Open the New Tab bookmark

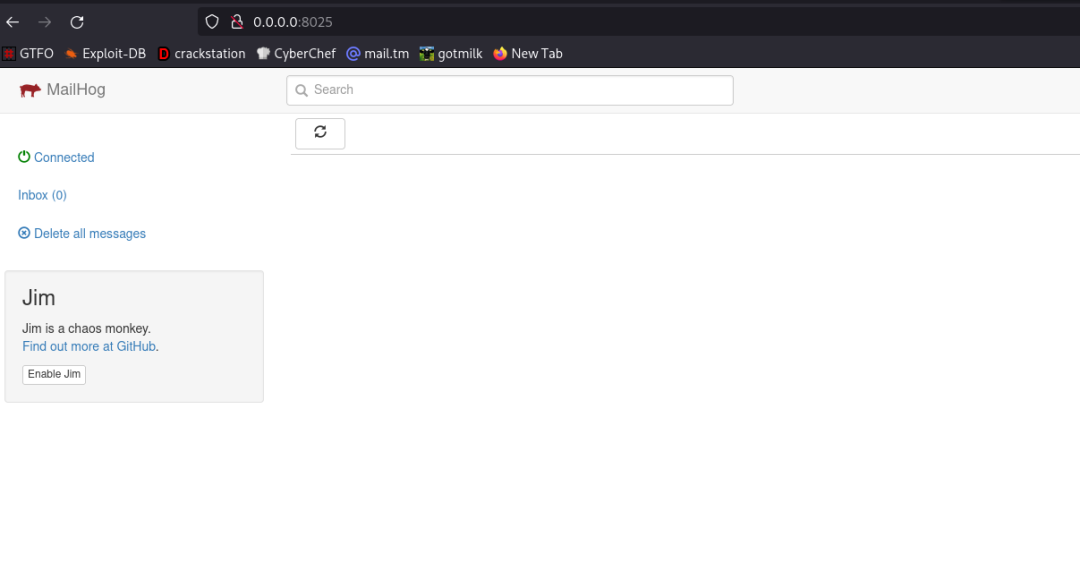[x=528, y=54]
